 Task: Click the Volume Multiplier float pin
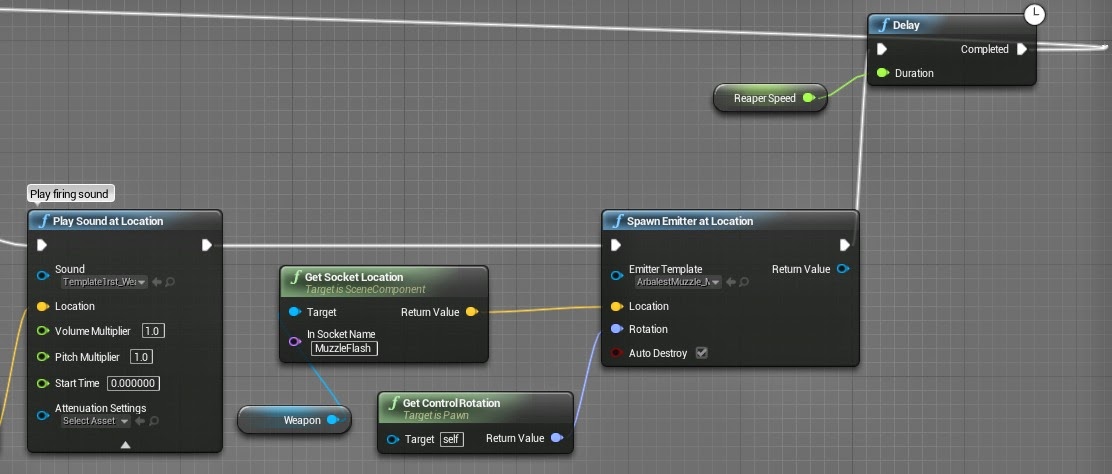(42, 331)
